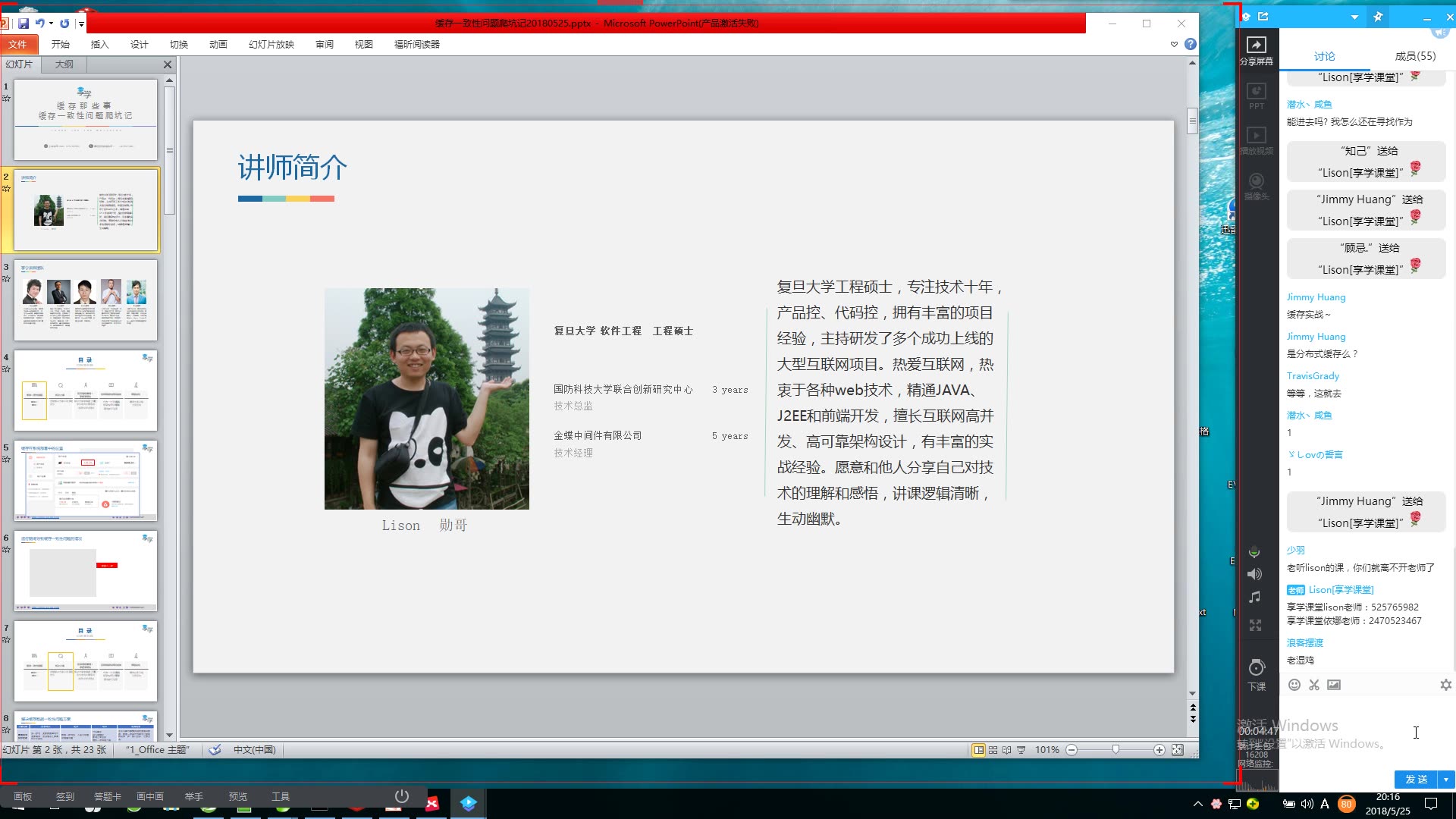Switch to Slide Sorter view
This screenshot has height=819, width=1456.
pos(993,750)
